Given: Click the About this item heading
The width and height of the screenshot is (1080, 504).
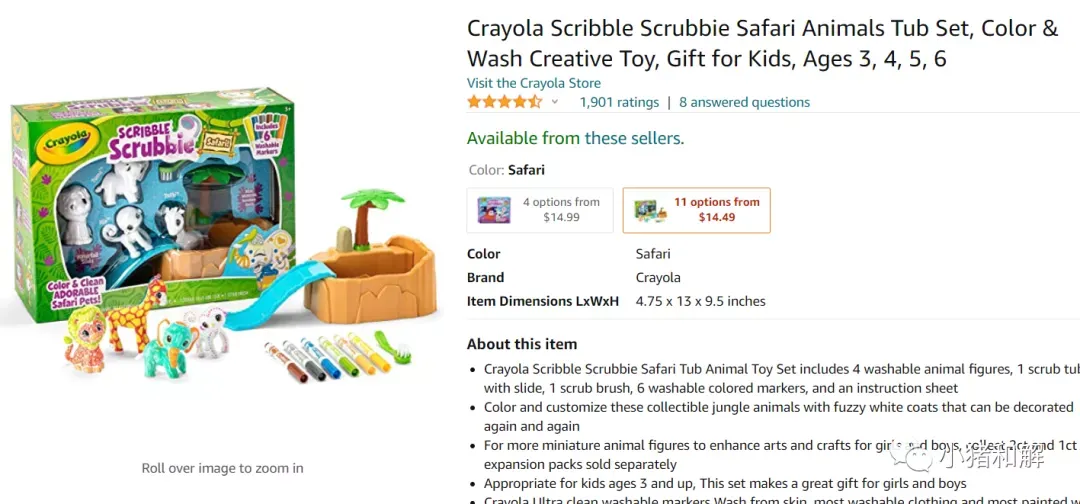Looking at the screenshot, I should coord(522,344).
